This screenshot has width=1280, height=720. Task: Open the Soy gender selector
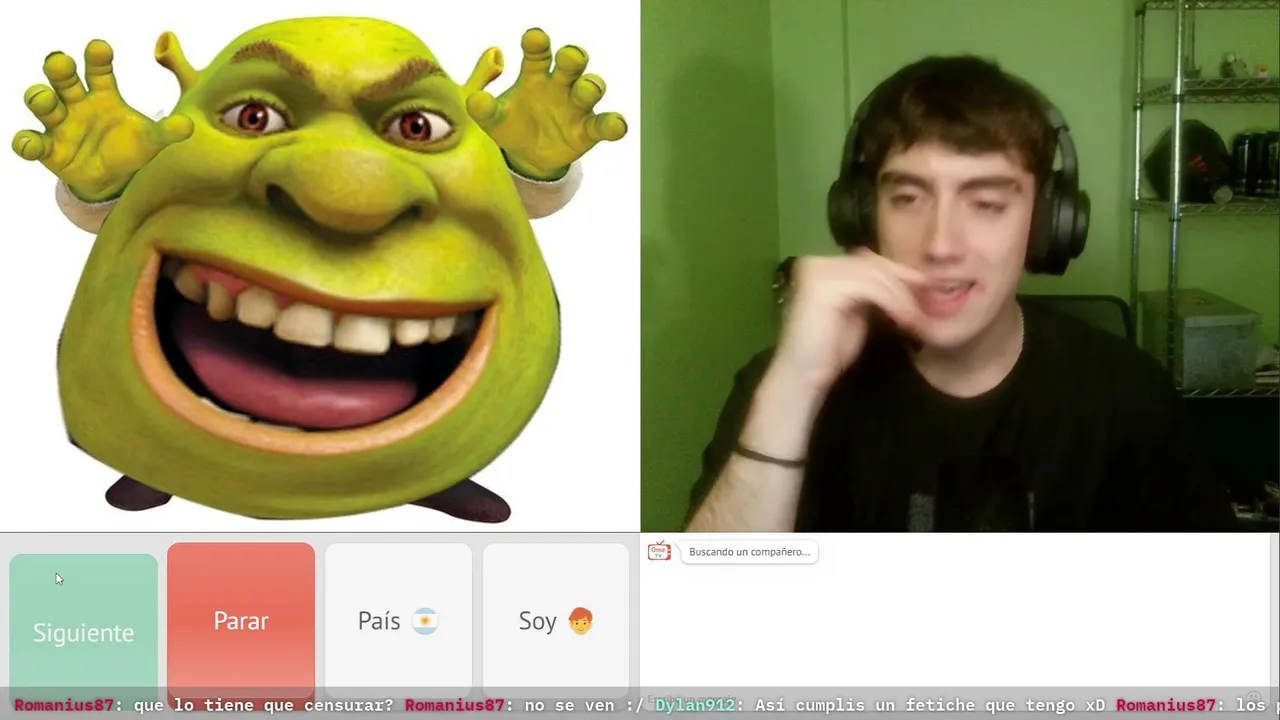[x=556, y=621]
